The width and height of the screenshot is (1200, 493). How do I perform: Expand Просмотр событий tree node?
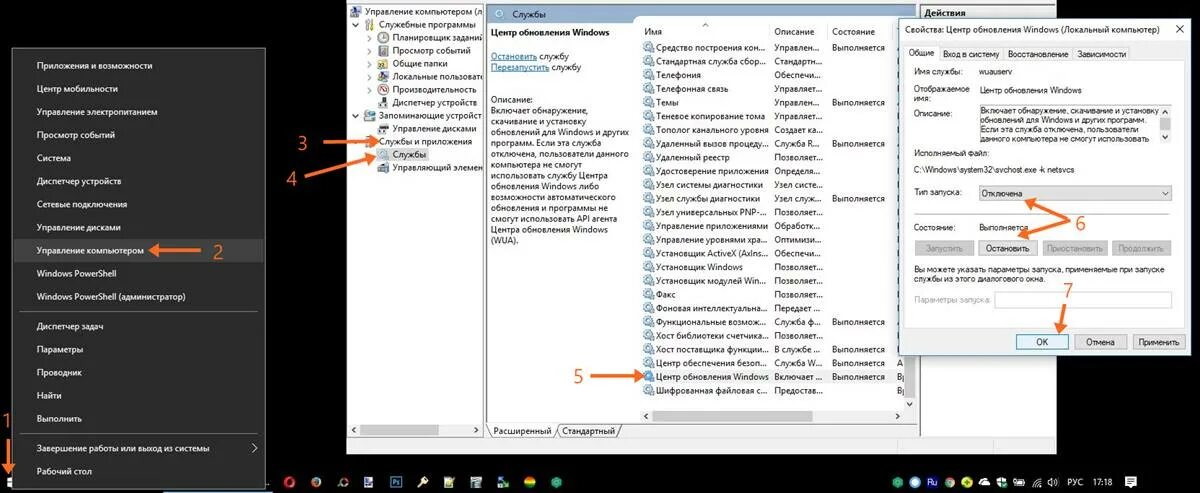coord(369,50)
